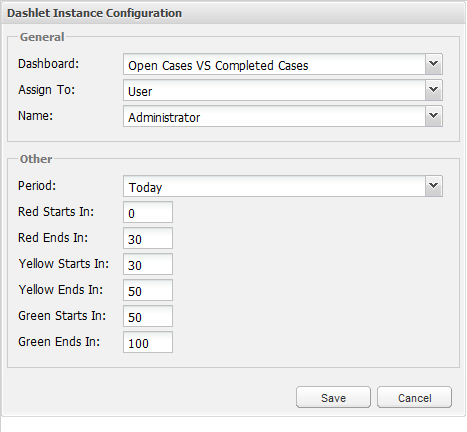
Task: Click the Dashboard field label
Action: click(x=49, y=64)
